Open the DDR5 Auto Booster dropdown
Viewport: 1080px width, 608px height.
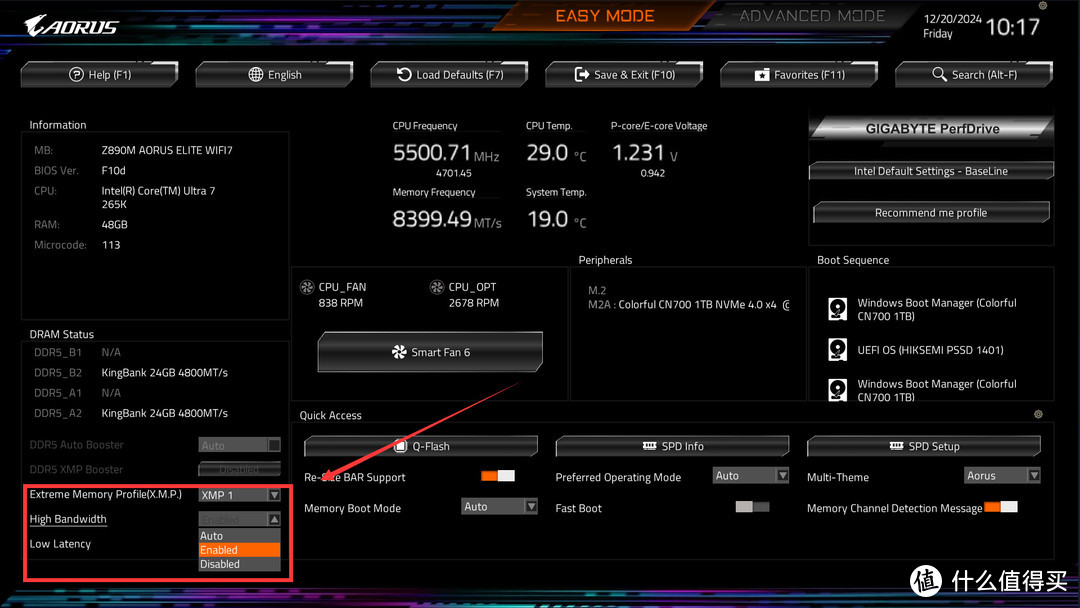click(240, 445)
